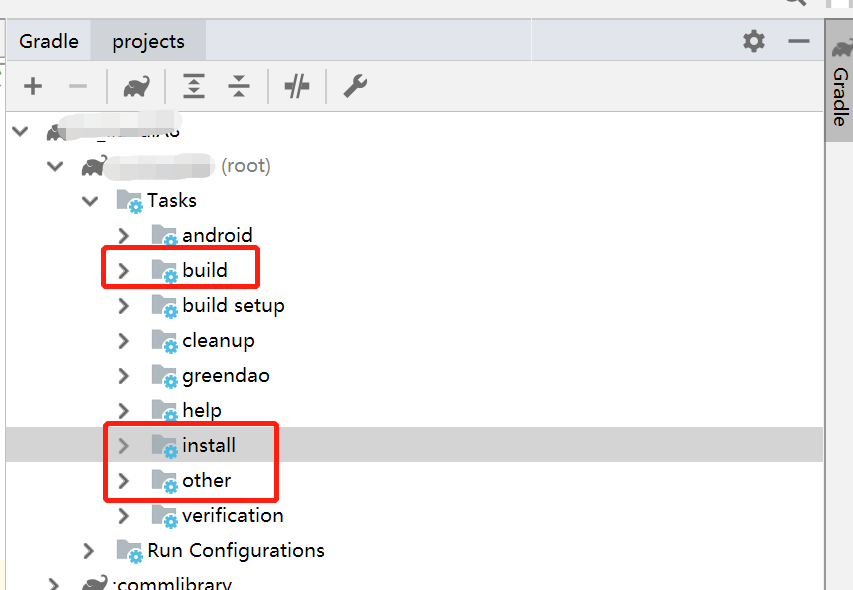853x590 pixels.
Task: Expand the greendao task group
Action: tap(123, 376)
